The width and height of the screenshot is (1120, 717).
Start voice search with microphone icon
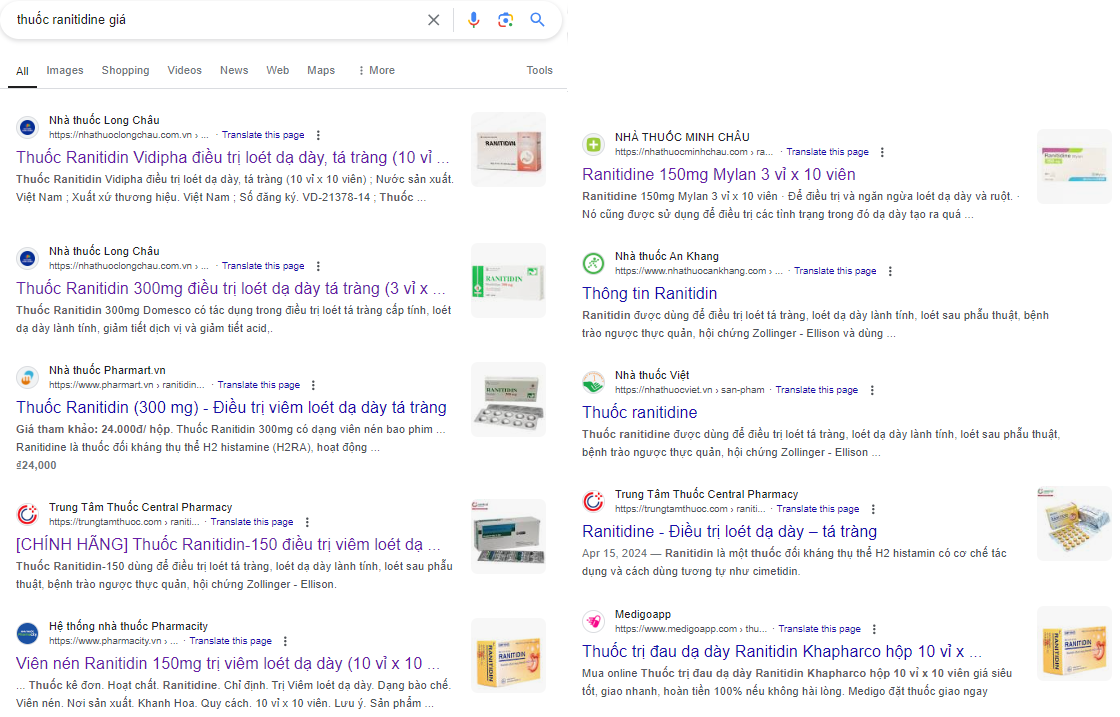(x=474, y=20)
